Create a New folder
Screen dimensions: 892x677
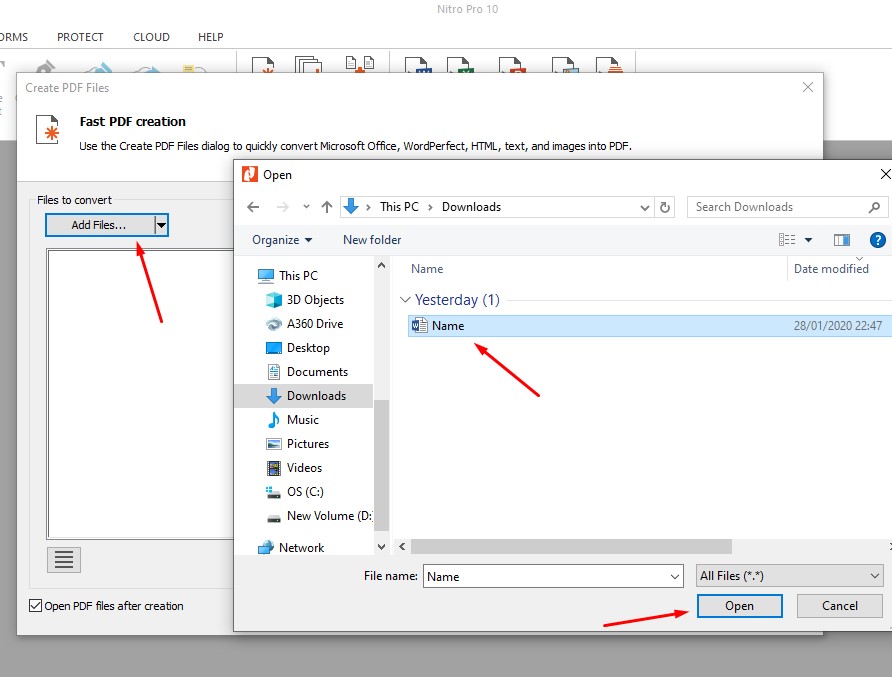371,240
